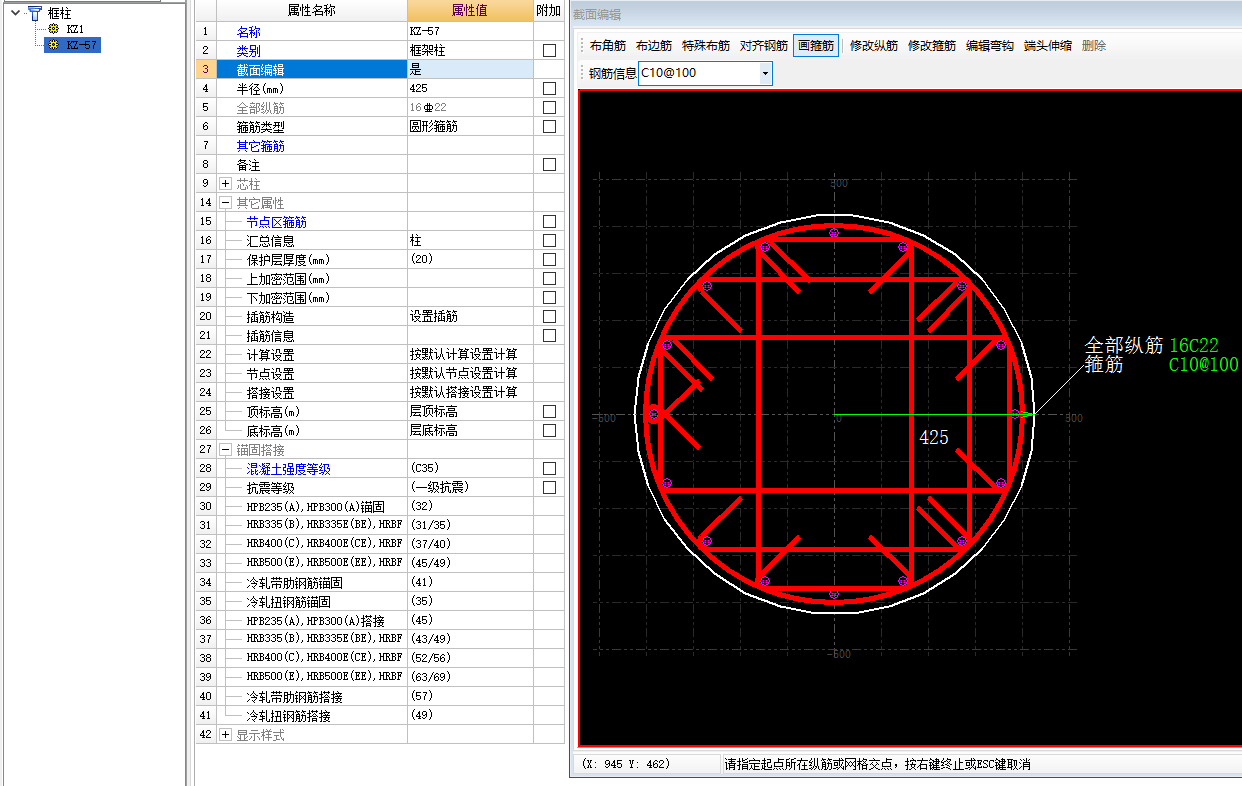Screen dimensions: 1242x786
Task: Select the 特殊布筋 toolbar button
Action: 706,46
